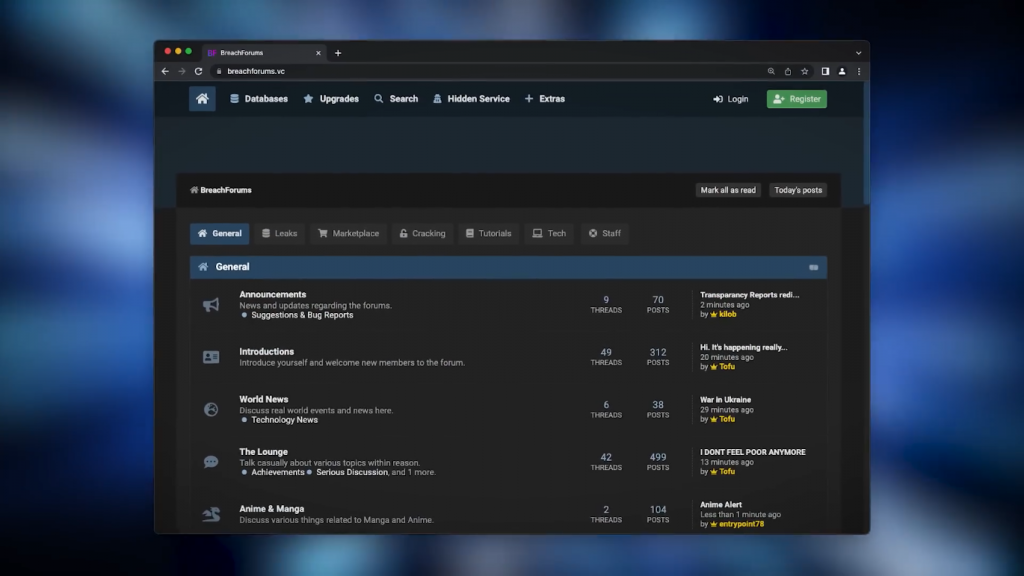Click the browser back arrow
This screenshot has width=1024, height=576.
pyautogui.click(x=165, y=71)
